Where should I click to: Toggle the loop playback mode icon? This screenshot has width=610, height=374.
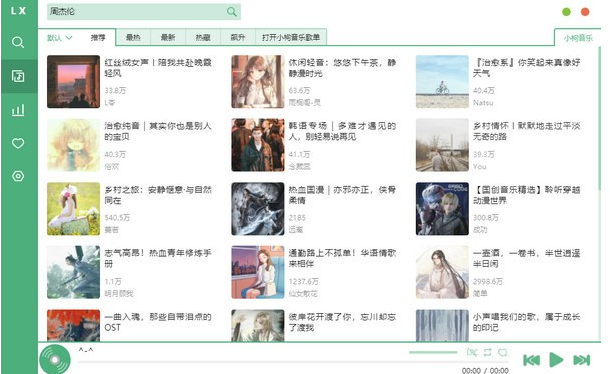pos(487,353)
